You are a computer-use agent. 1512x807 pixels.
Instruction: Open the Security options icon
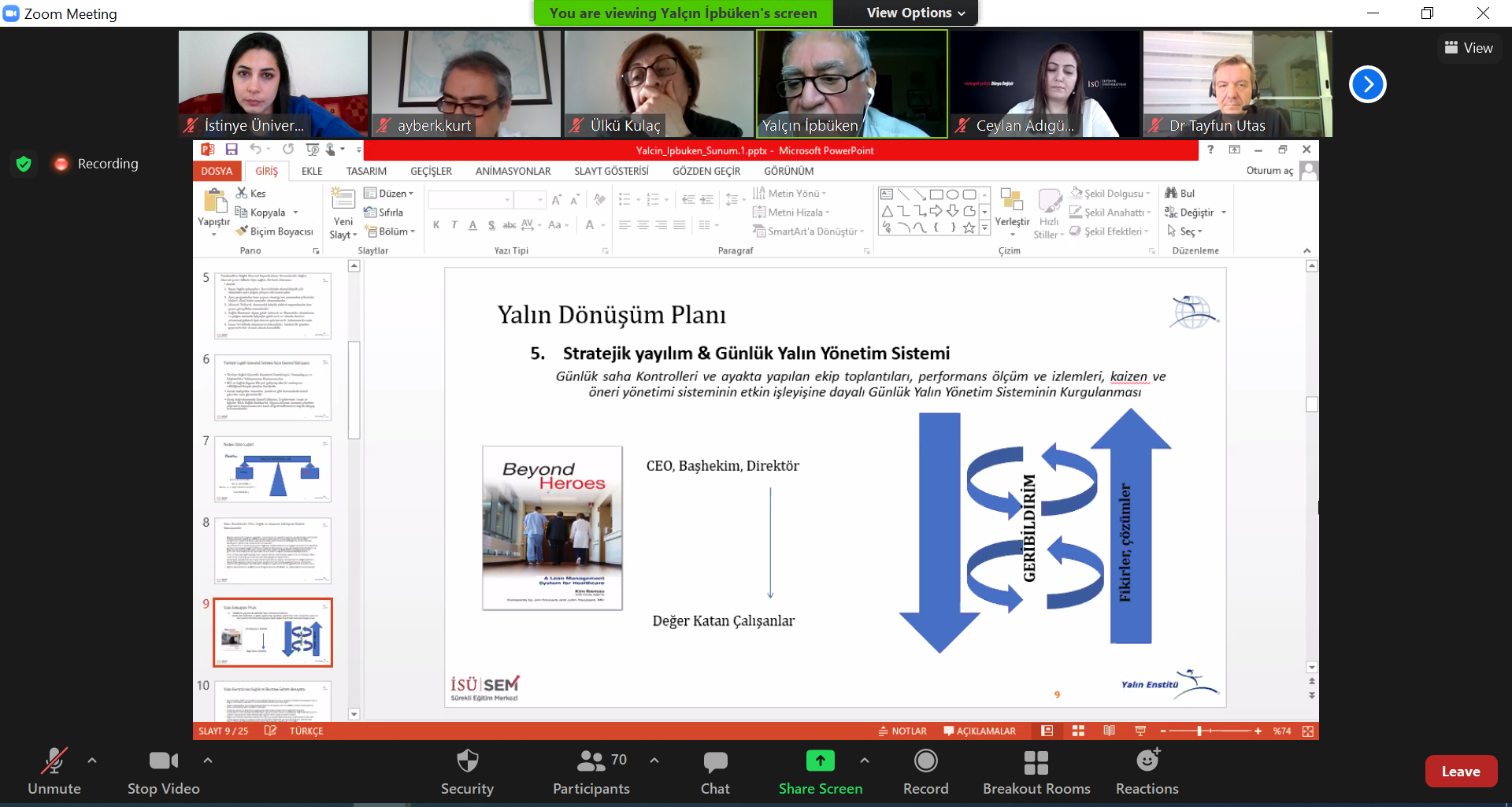coord(467,761)
